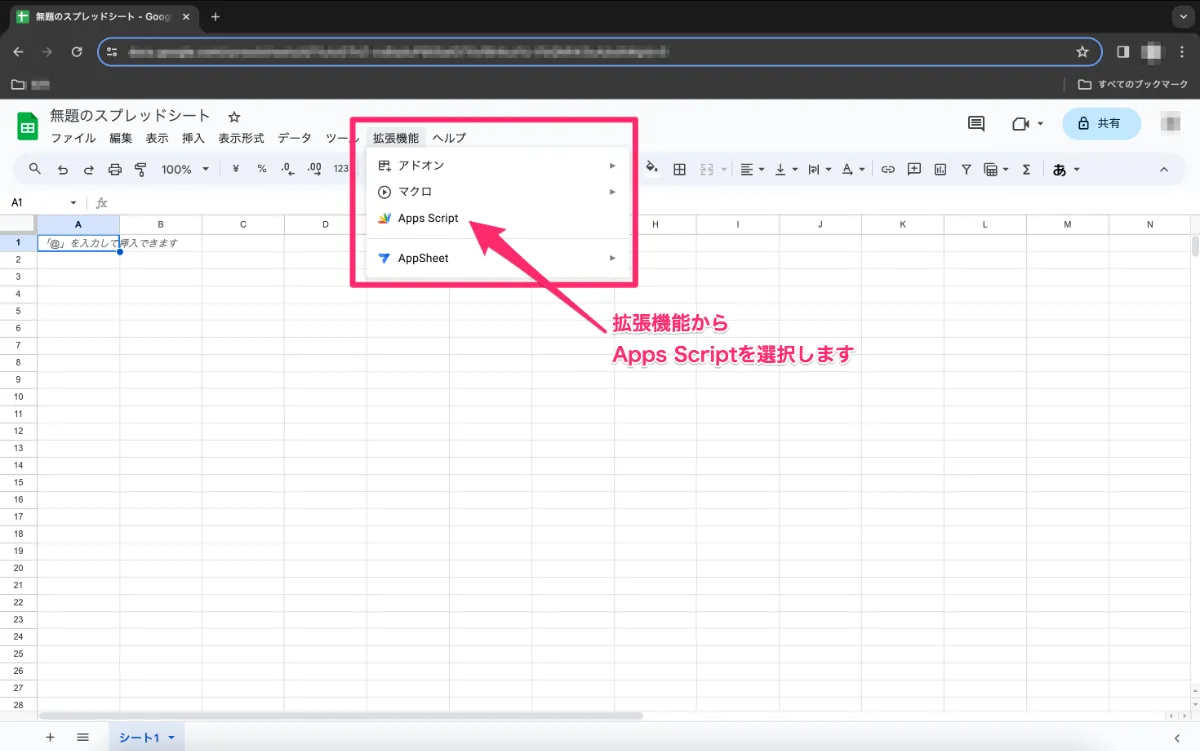The height and width of the screenshot is (751, 1200).
Task: Undo the last action
Action: [x=63, y=169]
